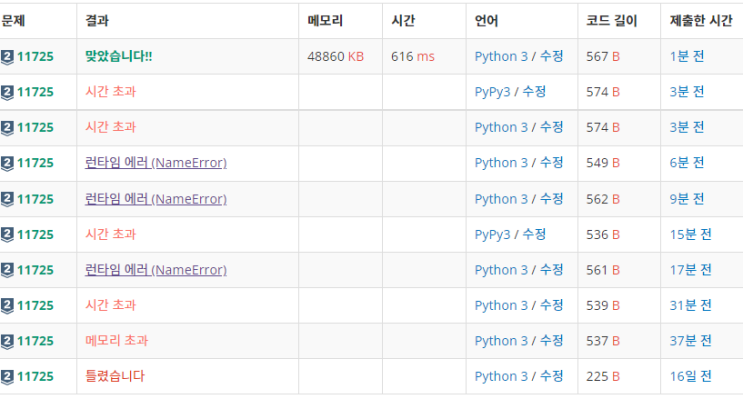Click the tier badge in the 562 B row
The image size is (743, 399).
(7, 199)
